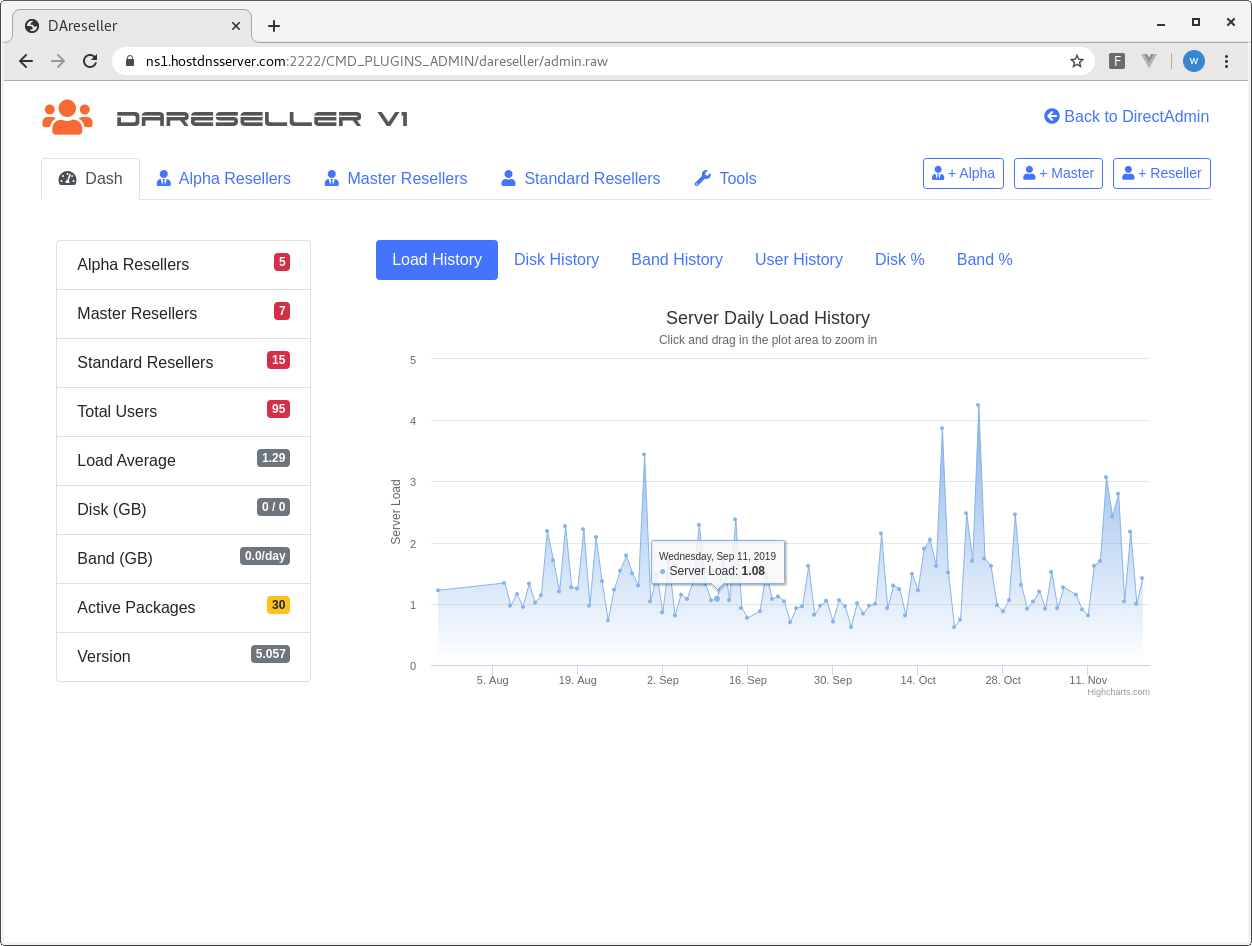Screen dimensions: 1252x946
Task: Switch to Band % chart
Action: 984,260
